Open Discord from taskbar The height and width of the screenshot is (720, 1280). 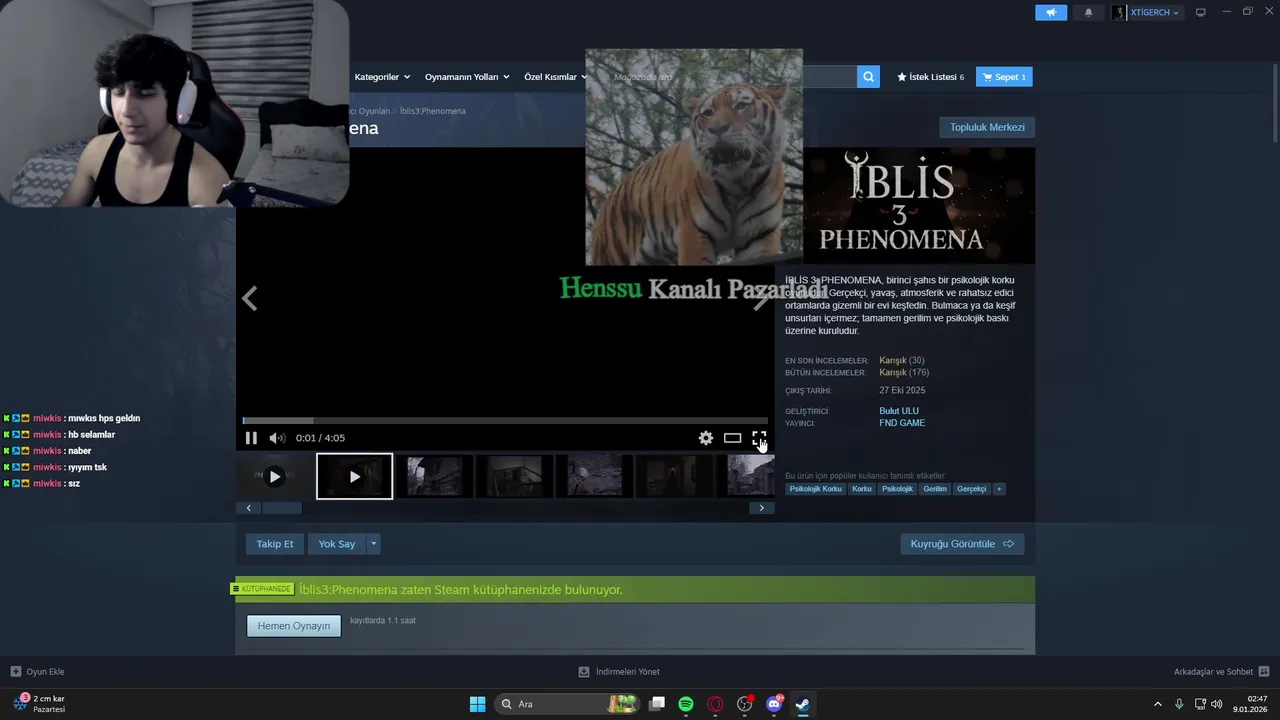point(774,704)
